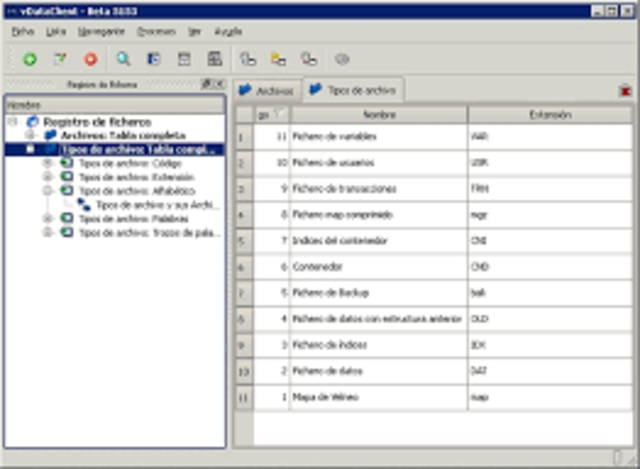Click the grid layout toolbar icon
Image resolution: width=640 pixels, height=469 pixels.
click(x=215, y=59)
